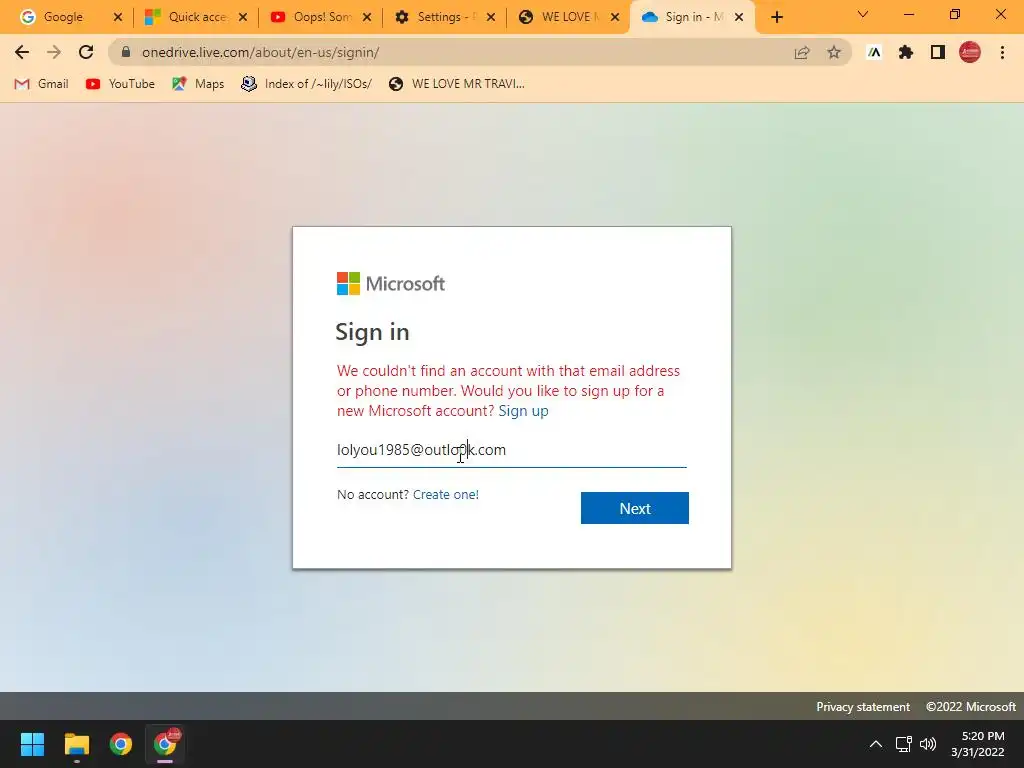Open the volume tray icon
Image resolution: width=1024 pixels, height=768 pixels.
pyautogui.click(x=928, y=744)
